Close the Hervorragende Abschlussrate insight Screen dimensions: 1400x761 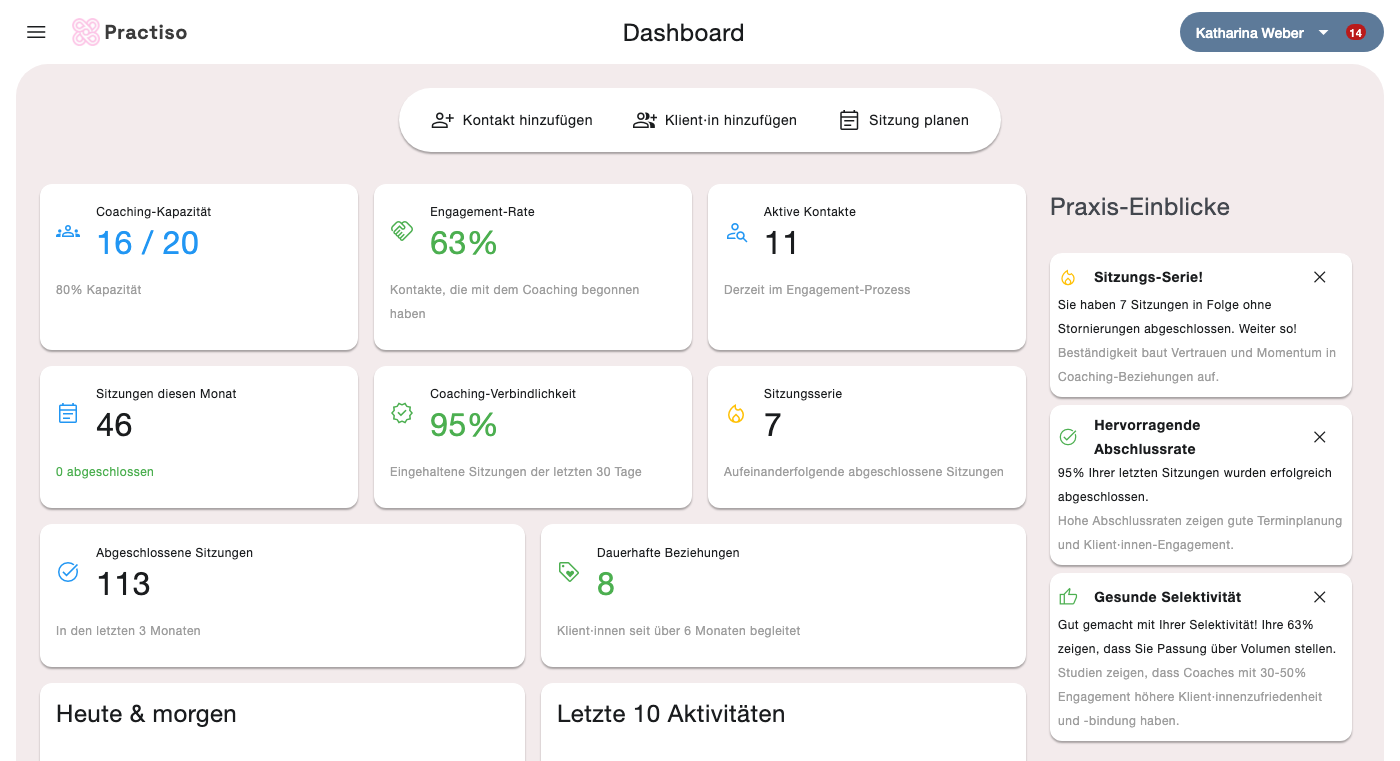(1319, 437)
